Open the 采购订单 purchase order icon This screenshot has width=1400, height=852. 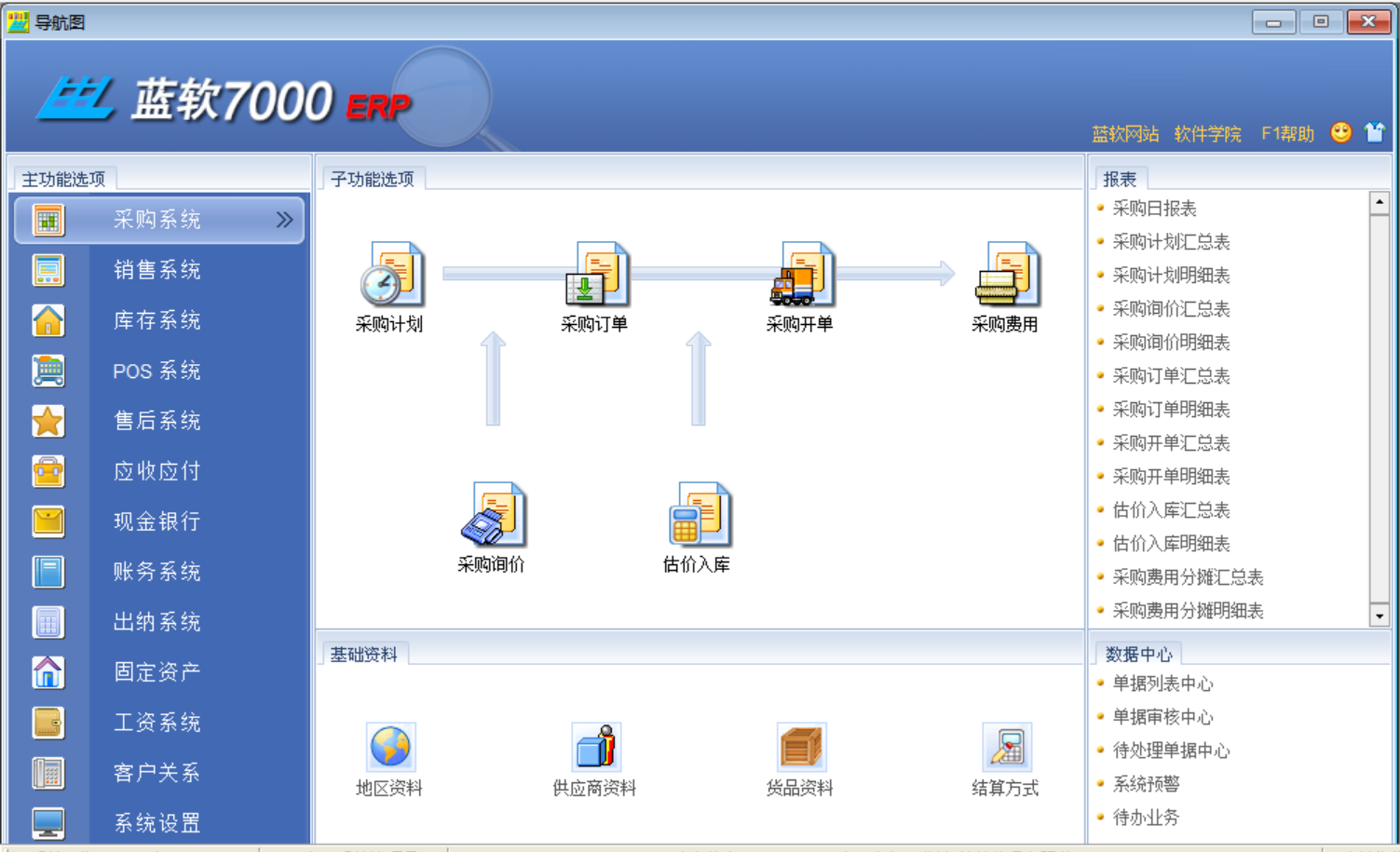[x=596, y=276]
